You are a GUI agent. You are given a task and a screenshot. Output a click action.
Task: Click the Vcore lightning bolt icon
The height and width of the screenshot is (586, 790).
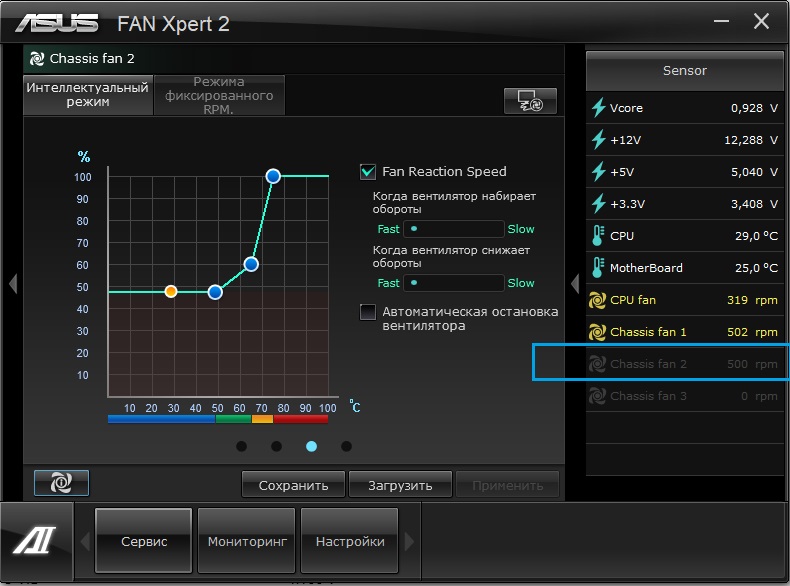[598, 108]
